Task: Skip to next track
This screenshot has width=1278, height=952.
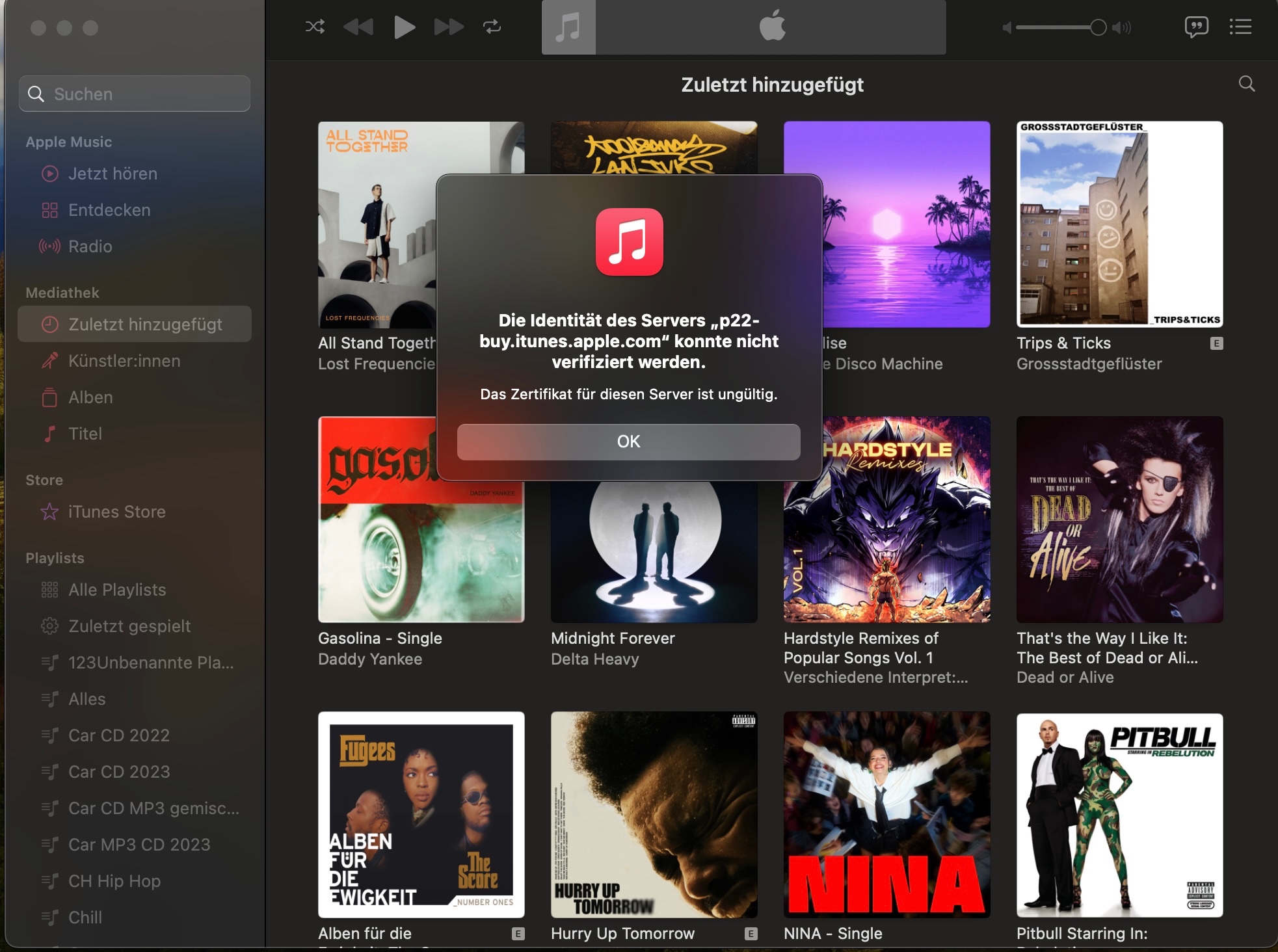Action: click(x=449, y=27)
